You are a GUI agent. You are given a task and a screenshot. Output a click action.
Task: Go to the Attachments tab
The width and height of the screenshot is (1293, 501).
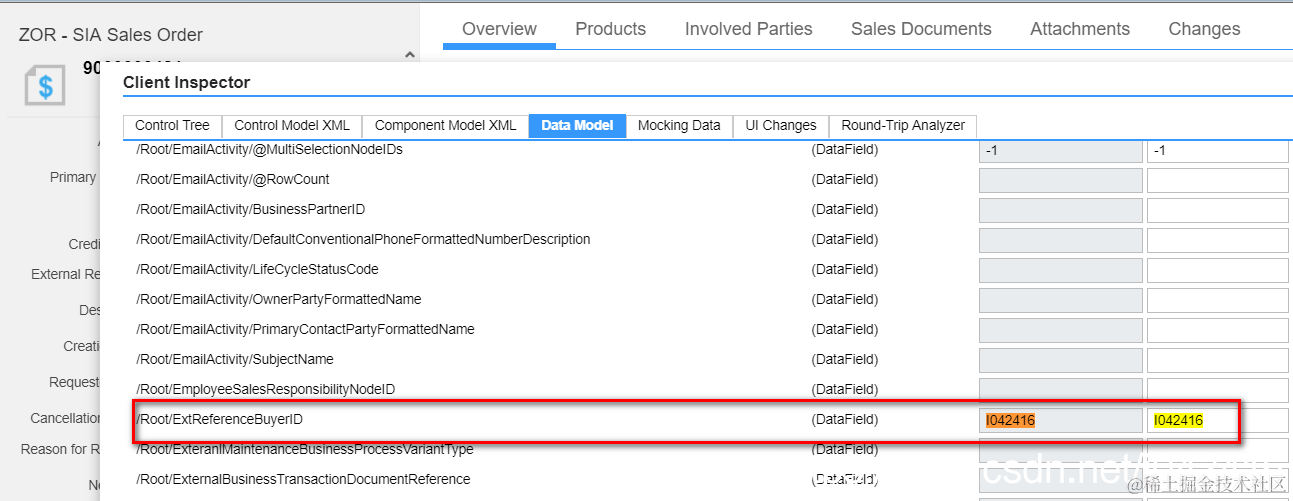coord(1080,29)
